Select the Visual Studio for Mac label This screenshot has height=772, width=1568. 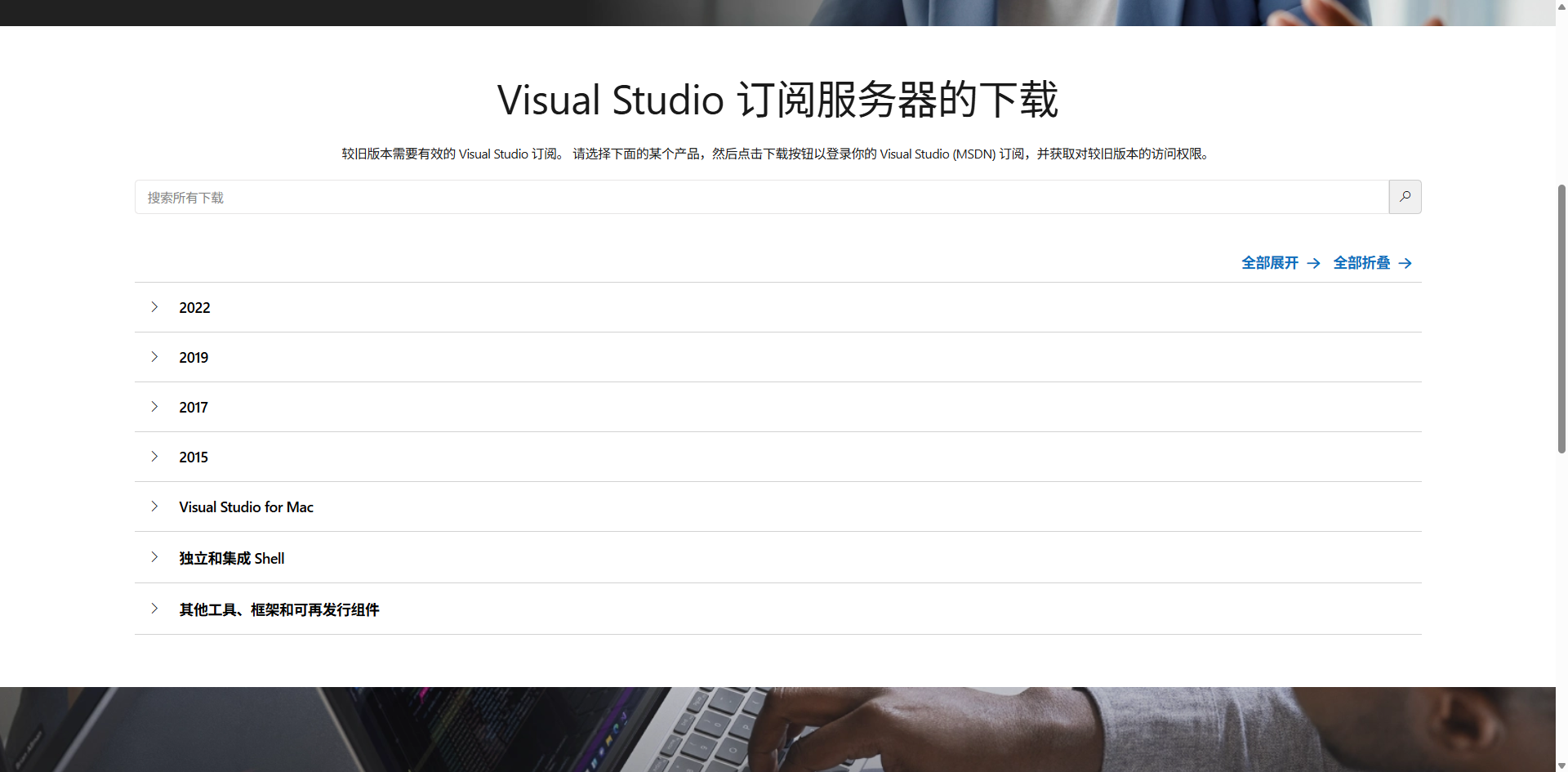coord(246,507)
